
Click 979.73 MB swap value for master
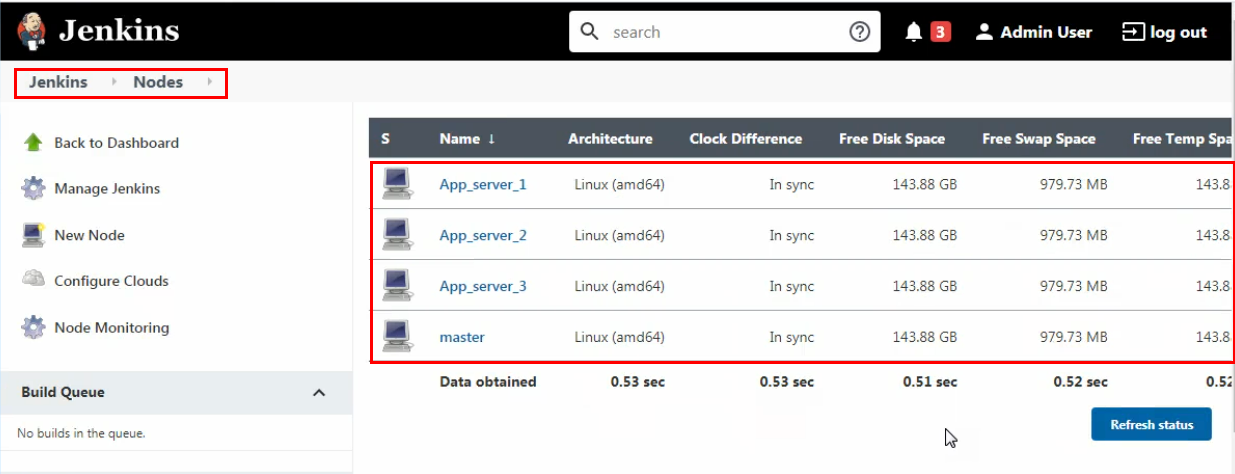1073,338
